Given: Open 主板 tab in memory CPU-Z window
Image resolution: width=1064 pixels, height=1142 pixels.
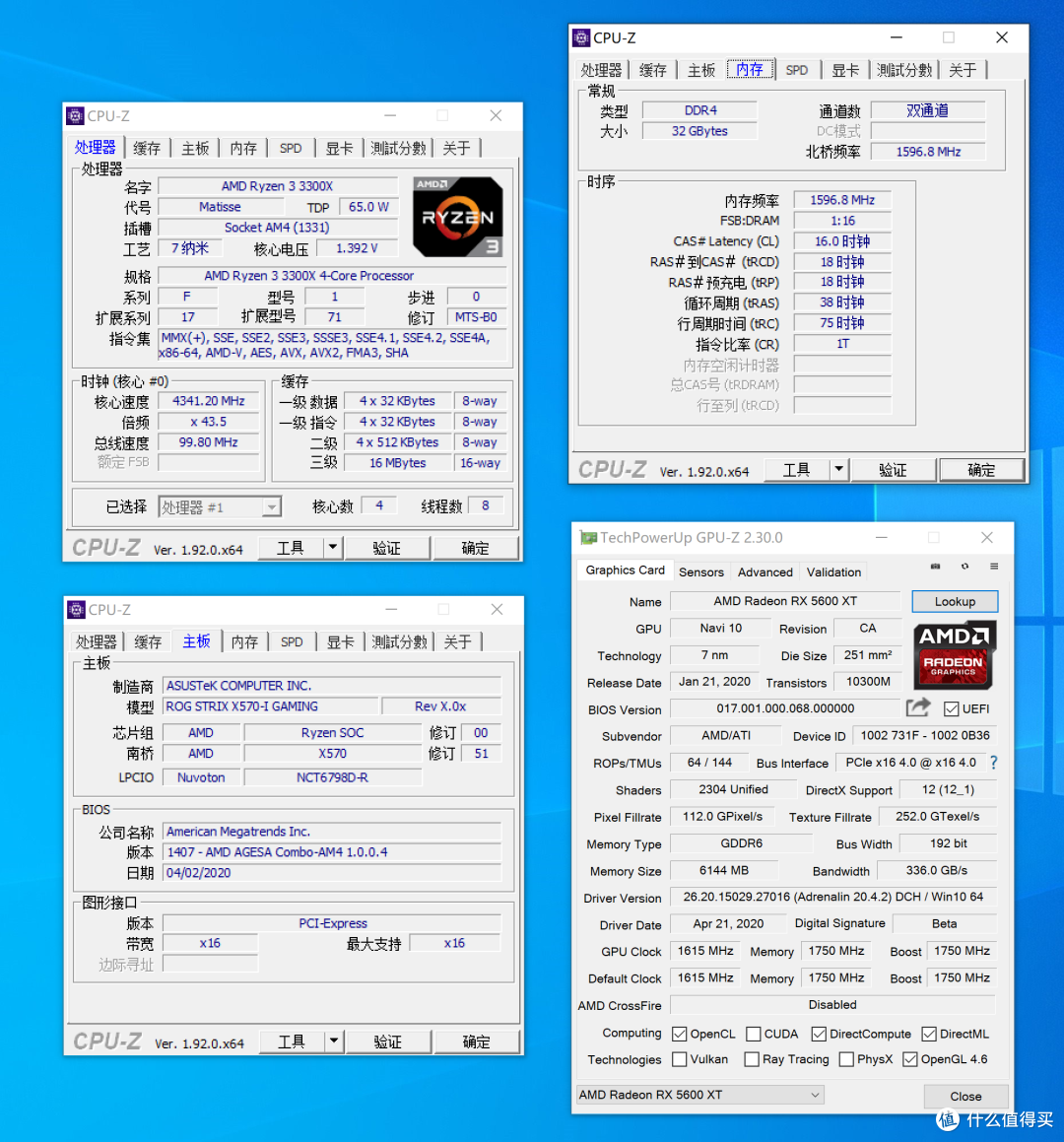Looking at the screenshot, I should click(x=701, y=70).
